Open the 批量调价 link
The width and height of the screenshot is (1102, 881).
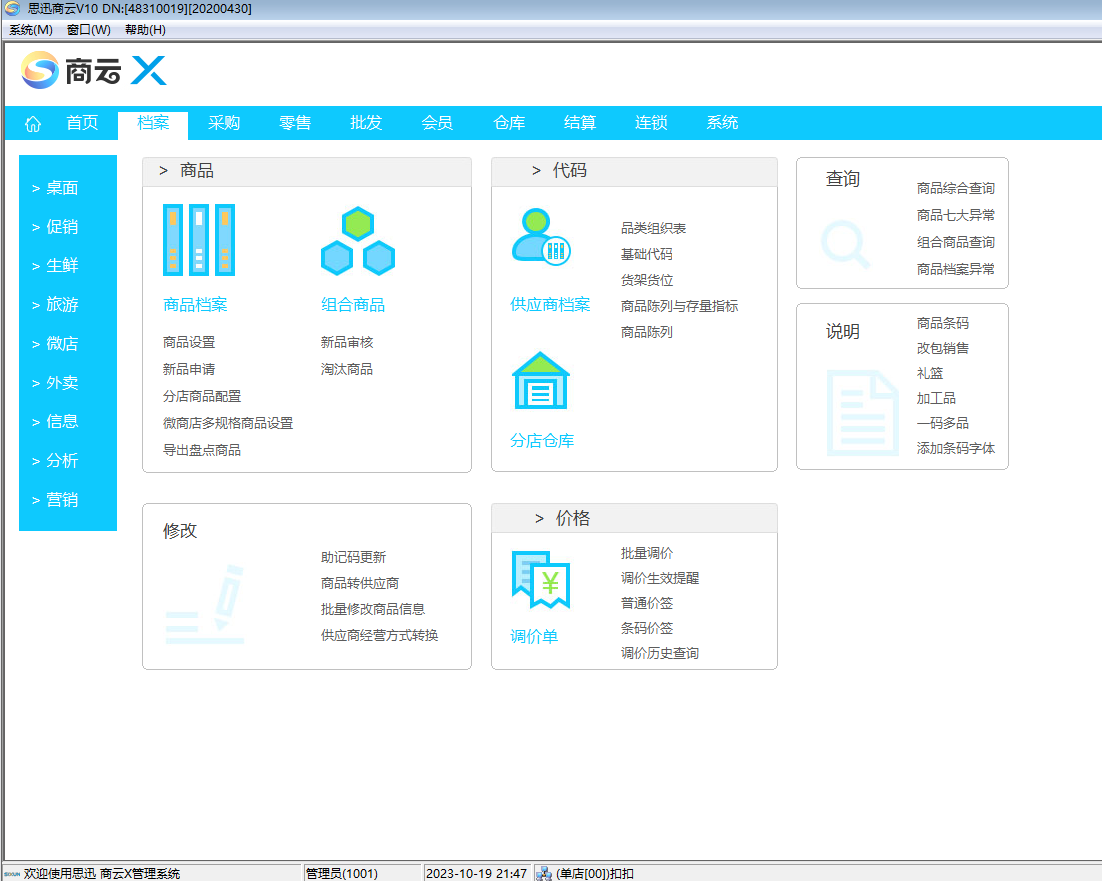coord(647,554)
